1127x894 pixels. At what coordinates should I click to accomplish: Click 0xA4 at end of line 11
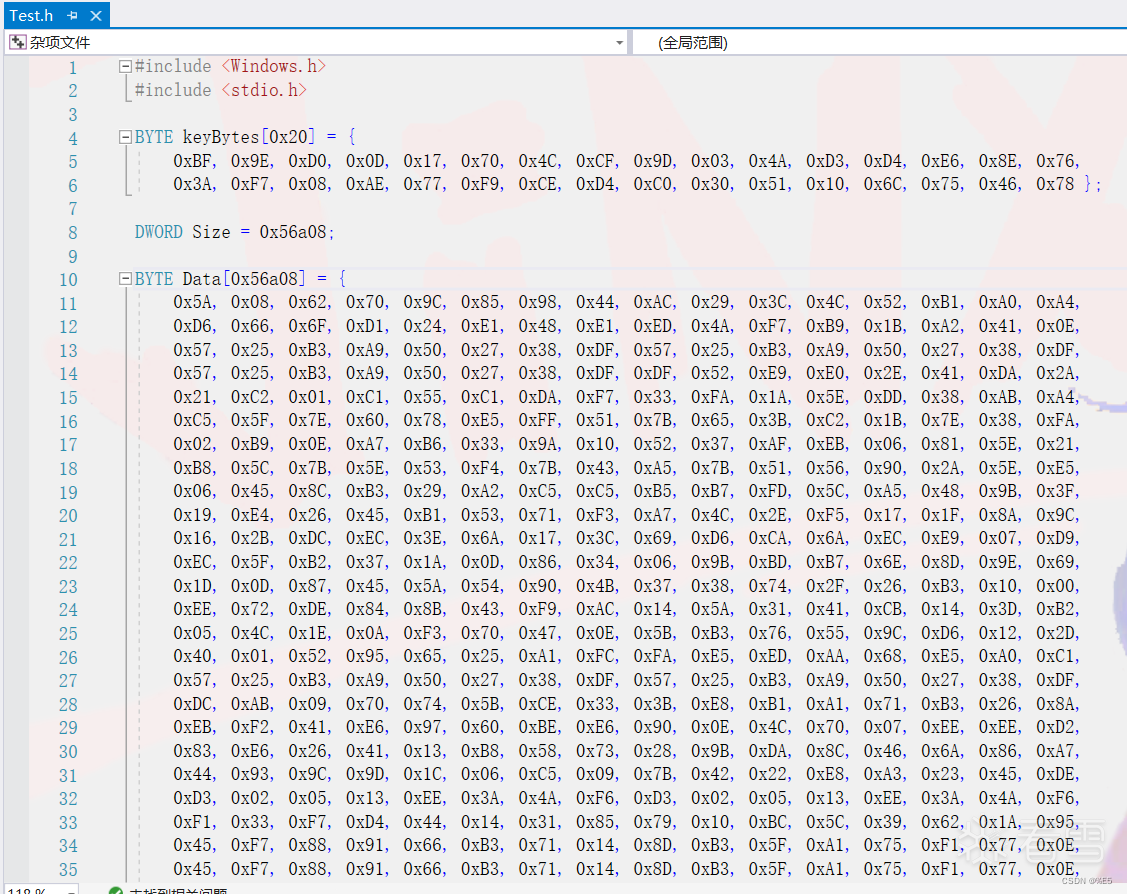1055,302
